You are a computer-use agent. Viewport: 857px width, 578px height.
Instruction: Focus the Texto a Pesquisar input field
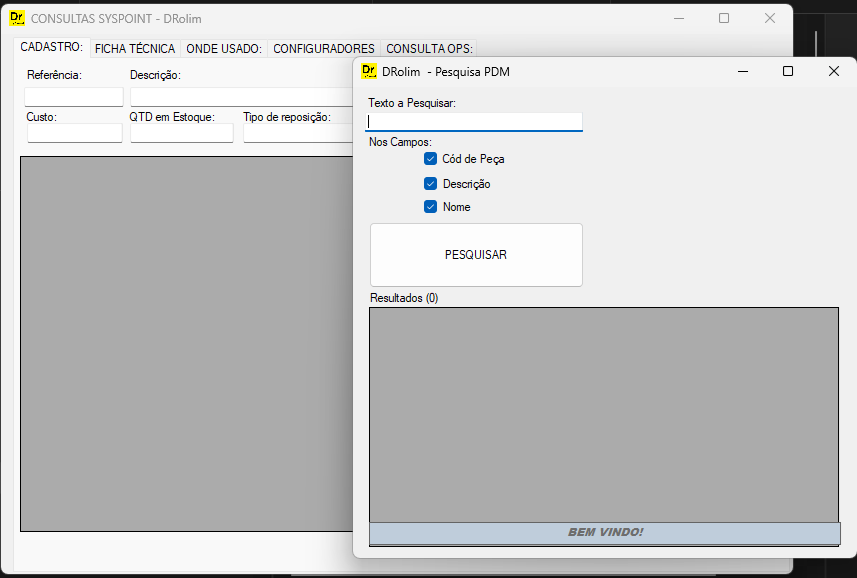[474, 121]
